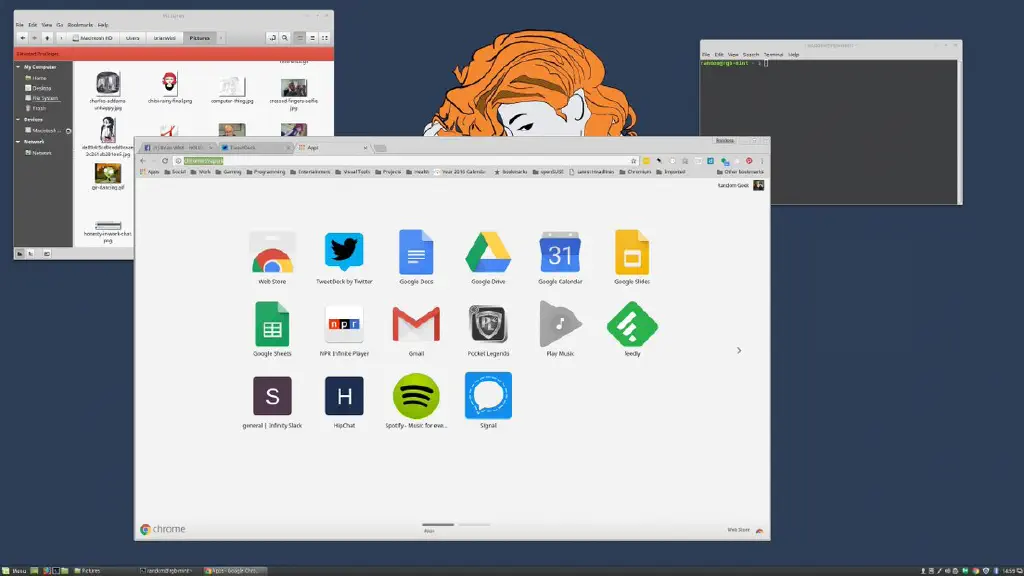The width and height of the screenshot is (1024, 576).
Task: Launch the Signal app
Action: pos(488,401)
